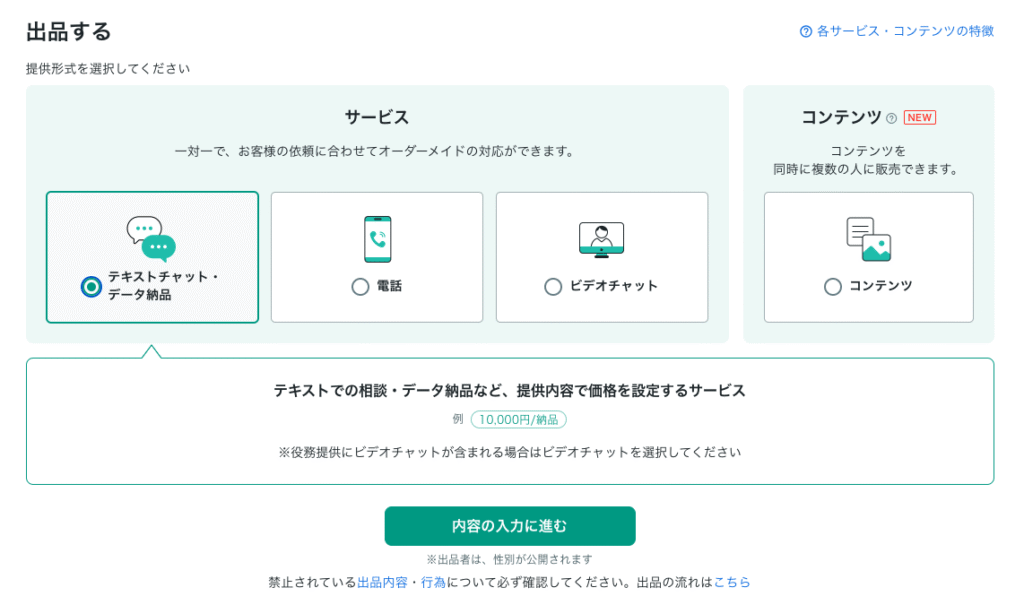The height and width of the screenshot is (605, 1024).
Task: Click the question mark icon before 各サービス
Action: [806, 31]
